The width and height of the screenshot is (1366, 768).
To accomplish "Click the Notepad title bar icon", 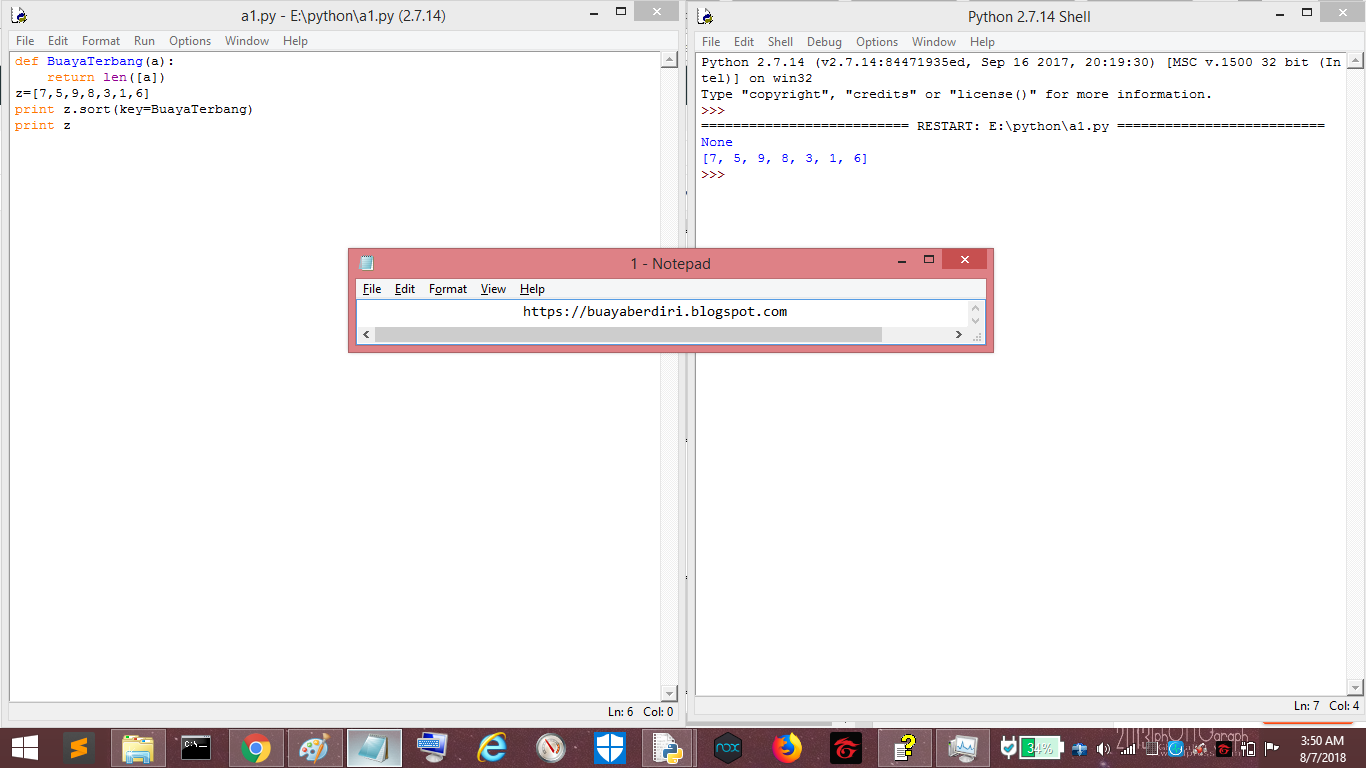I will [x=366, y=263].
